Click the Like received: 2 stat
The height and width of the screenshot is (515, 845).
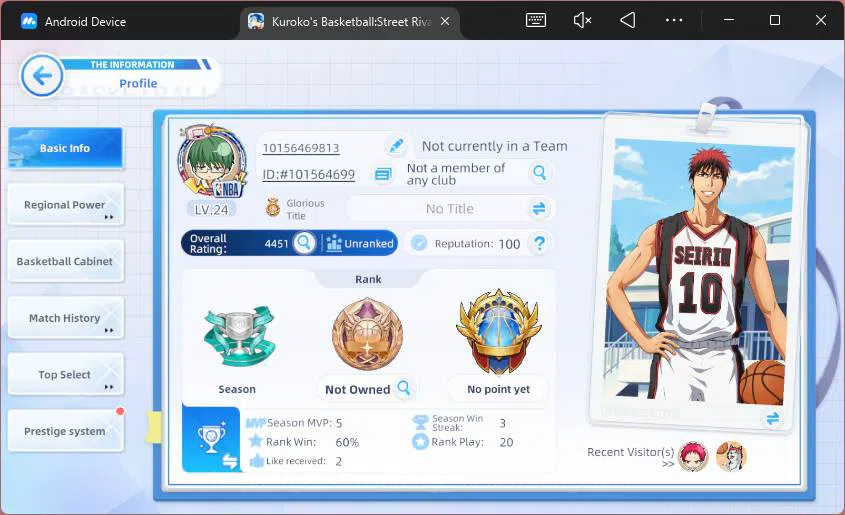295,461
